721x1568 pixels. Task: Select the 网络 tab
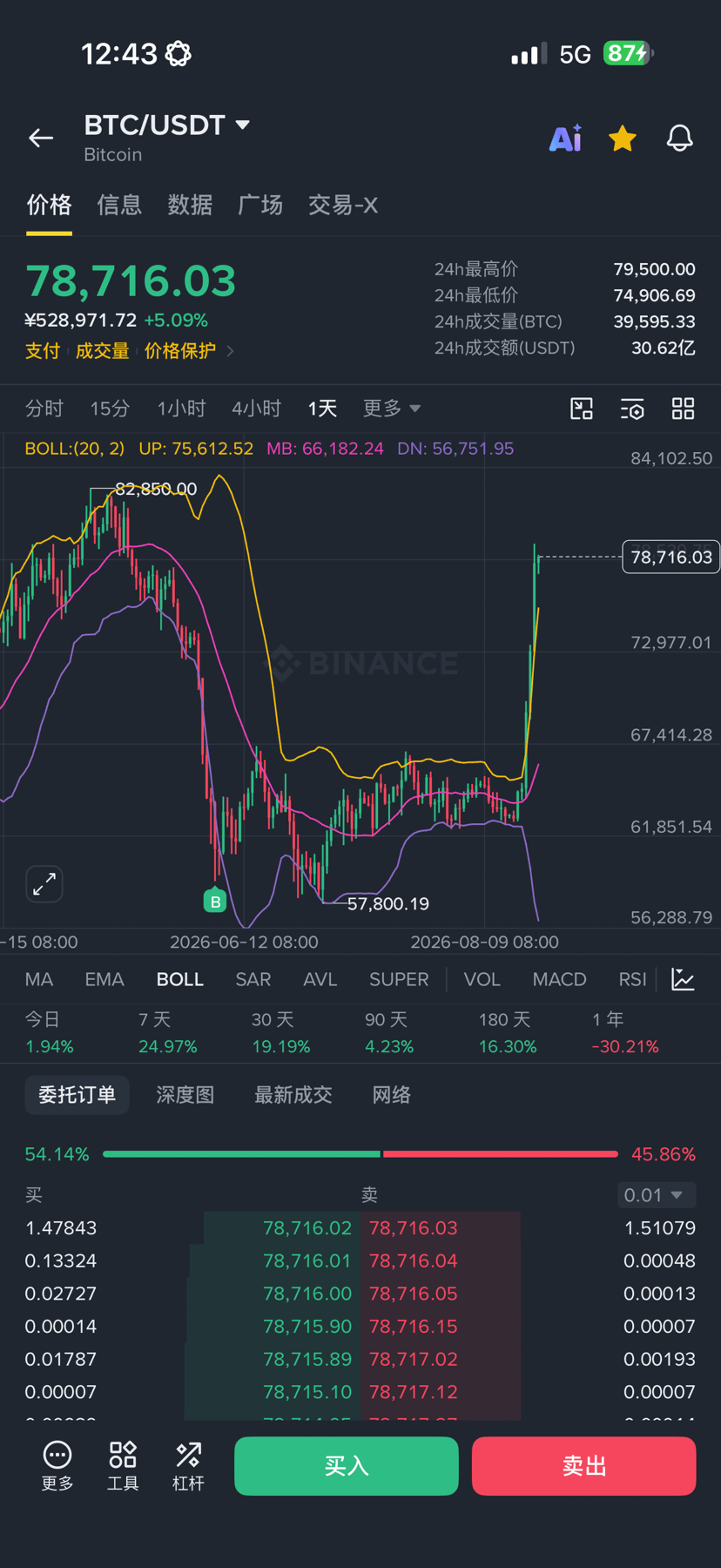coord(392,1095)
